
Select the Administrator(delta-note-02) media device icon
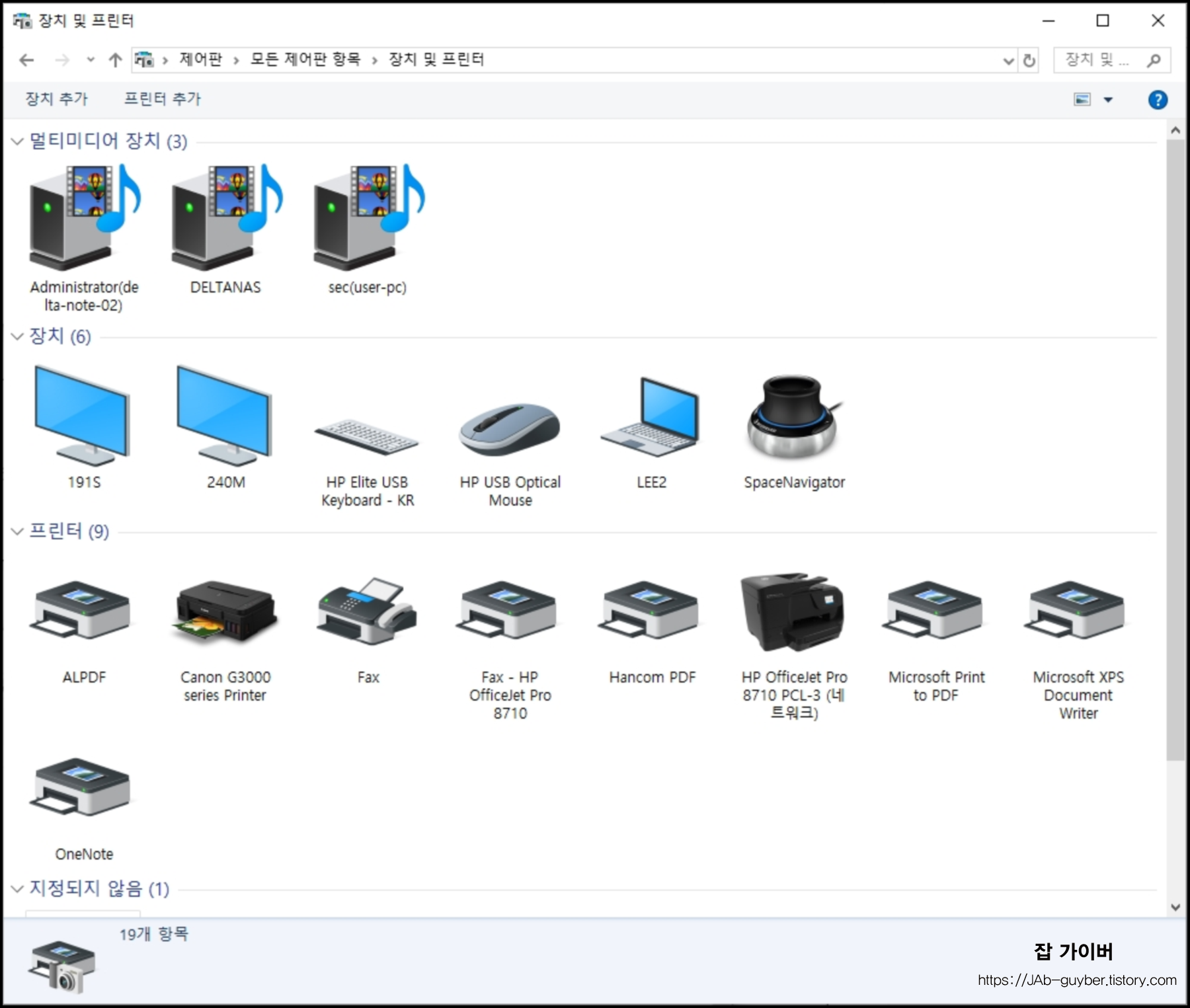pyautogui.click(x=85, y=217)
